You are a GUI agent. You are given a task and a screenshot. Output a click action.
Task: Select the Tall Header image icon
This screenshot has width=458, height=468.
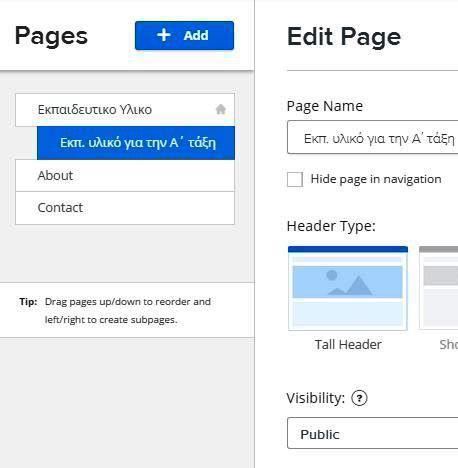click(347, 282)
